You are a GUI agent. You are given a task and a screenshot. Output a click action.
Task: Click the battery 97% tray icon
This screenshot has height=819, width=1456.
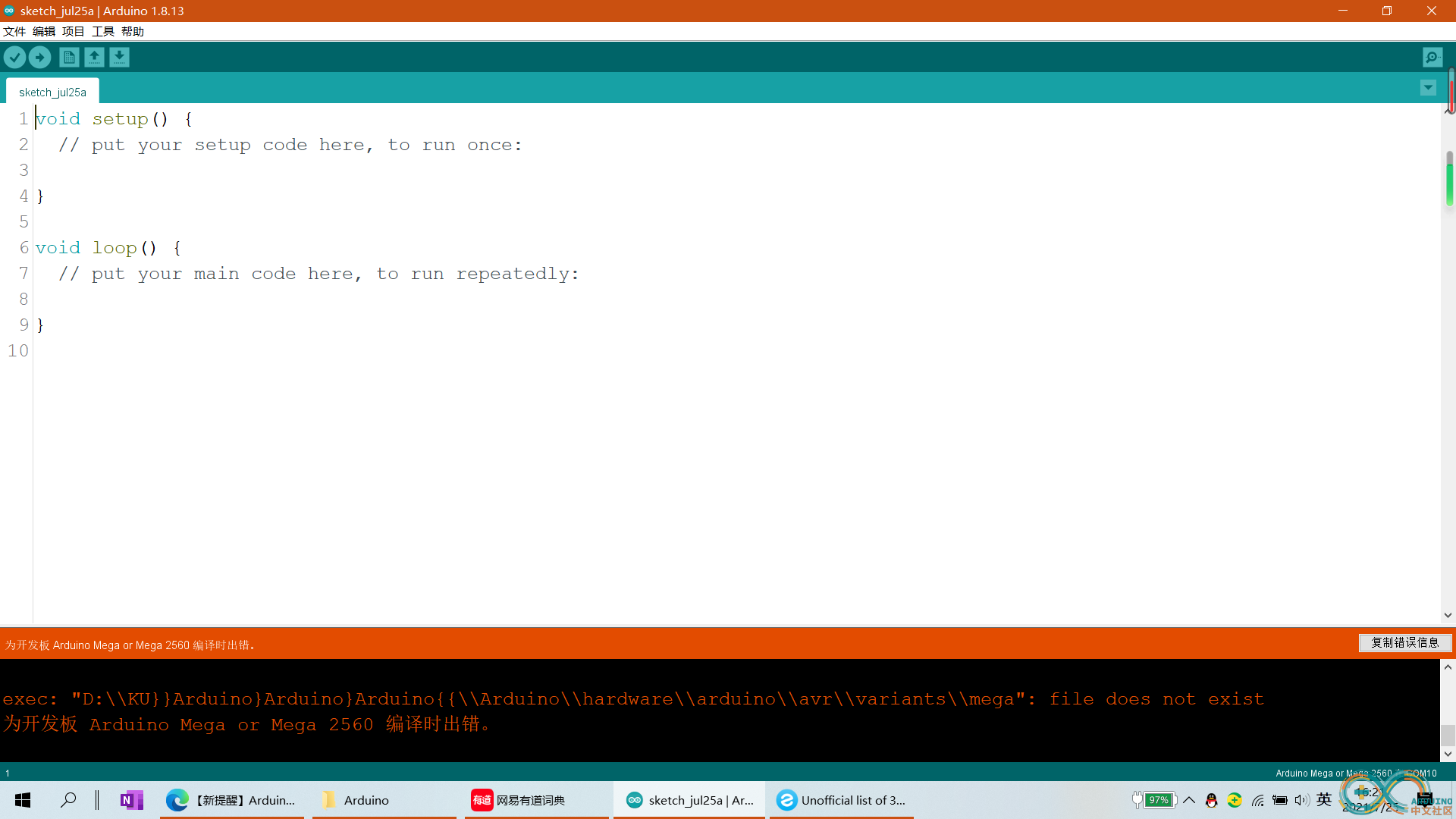1153,800
